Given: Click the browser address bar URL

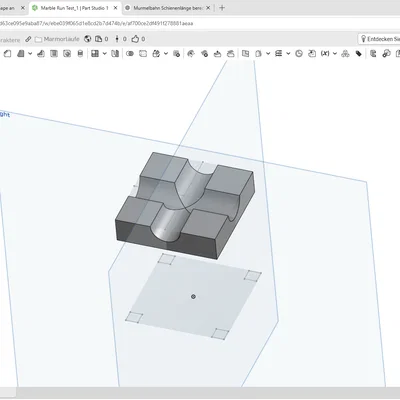Looking at the screenshot, I should click(x=97, y=23).
